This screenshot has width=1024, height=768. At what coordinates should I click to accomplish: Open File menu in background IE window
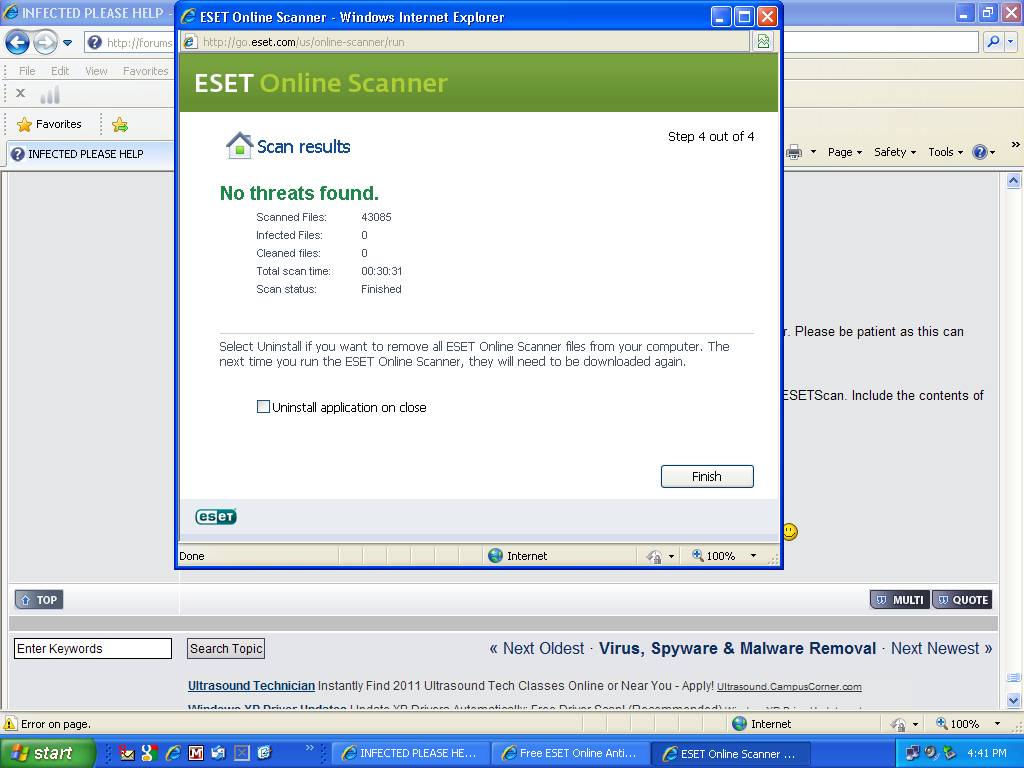(27, 71)
